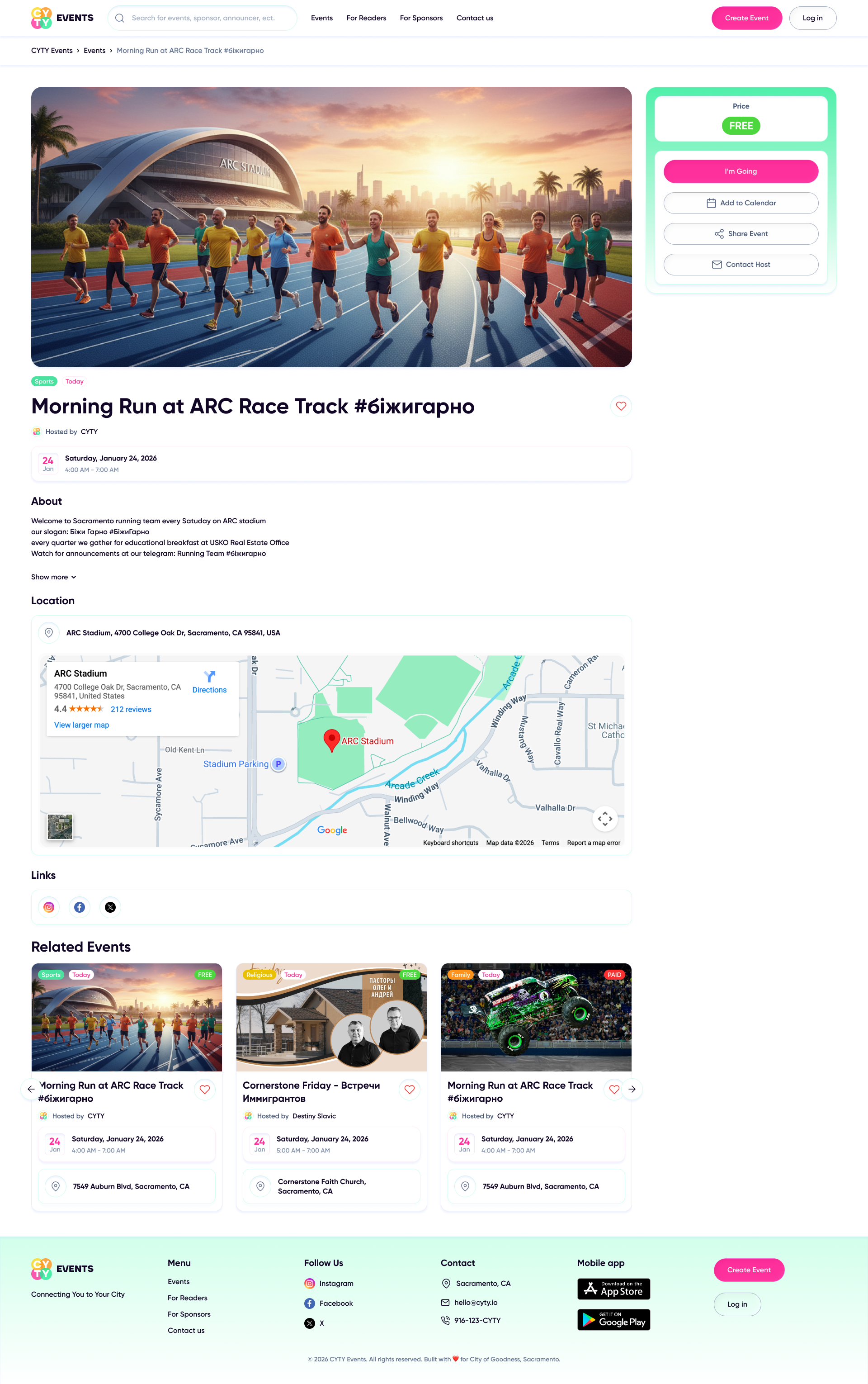The height and width of the screenshot is (1384, 868).
Task: Click the I'm Going button
Action: pyautogui.click(x=740, y=171)
